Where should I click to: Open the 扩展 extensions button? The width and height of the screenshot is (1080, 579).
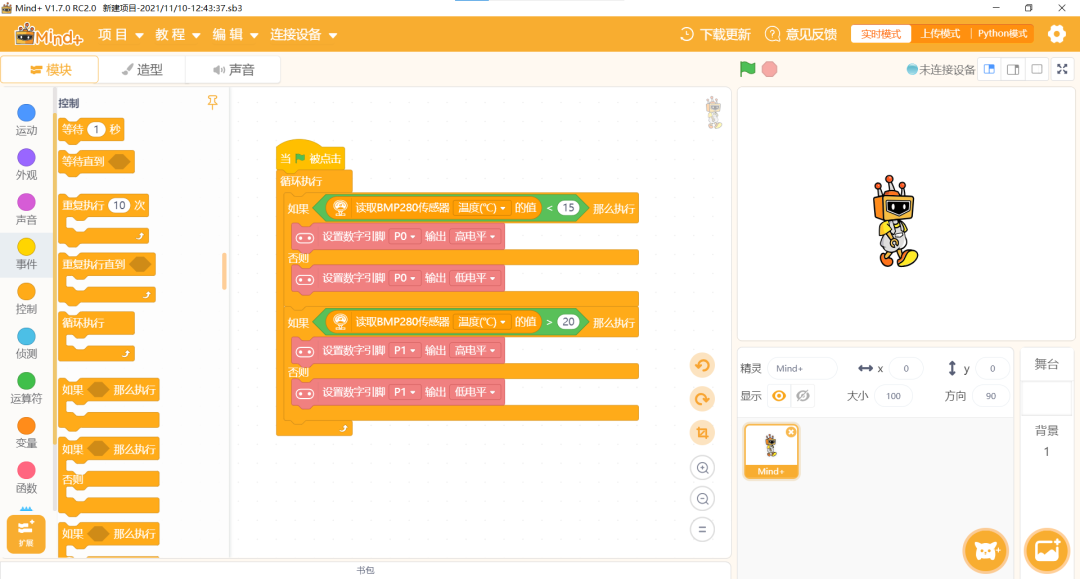26,534
